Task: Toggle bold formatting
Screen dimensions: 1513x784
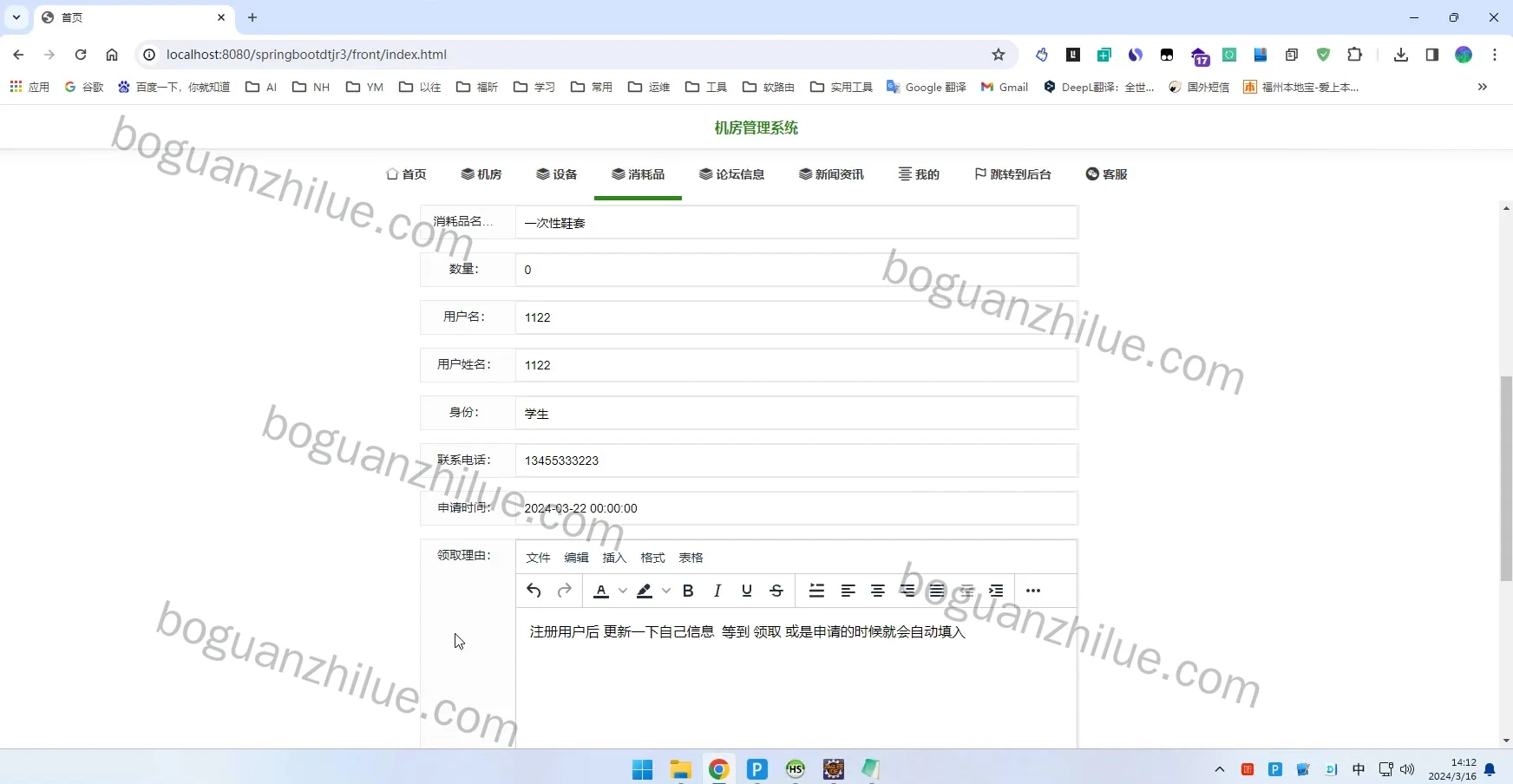Action: [688, 591]
